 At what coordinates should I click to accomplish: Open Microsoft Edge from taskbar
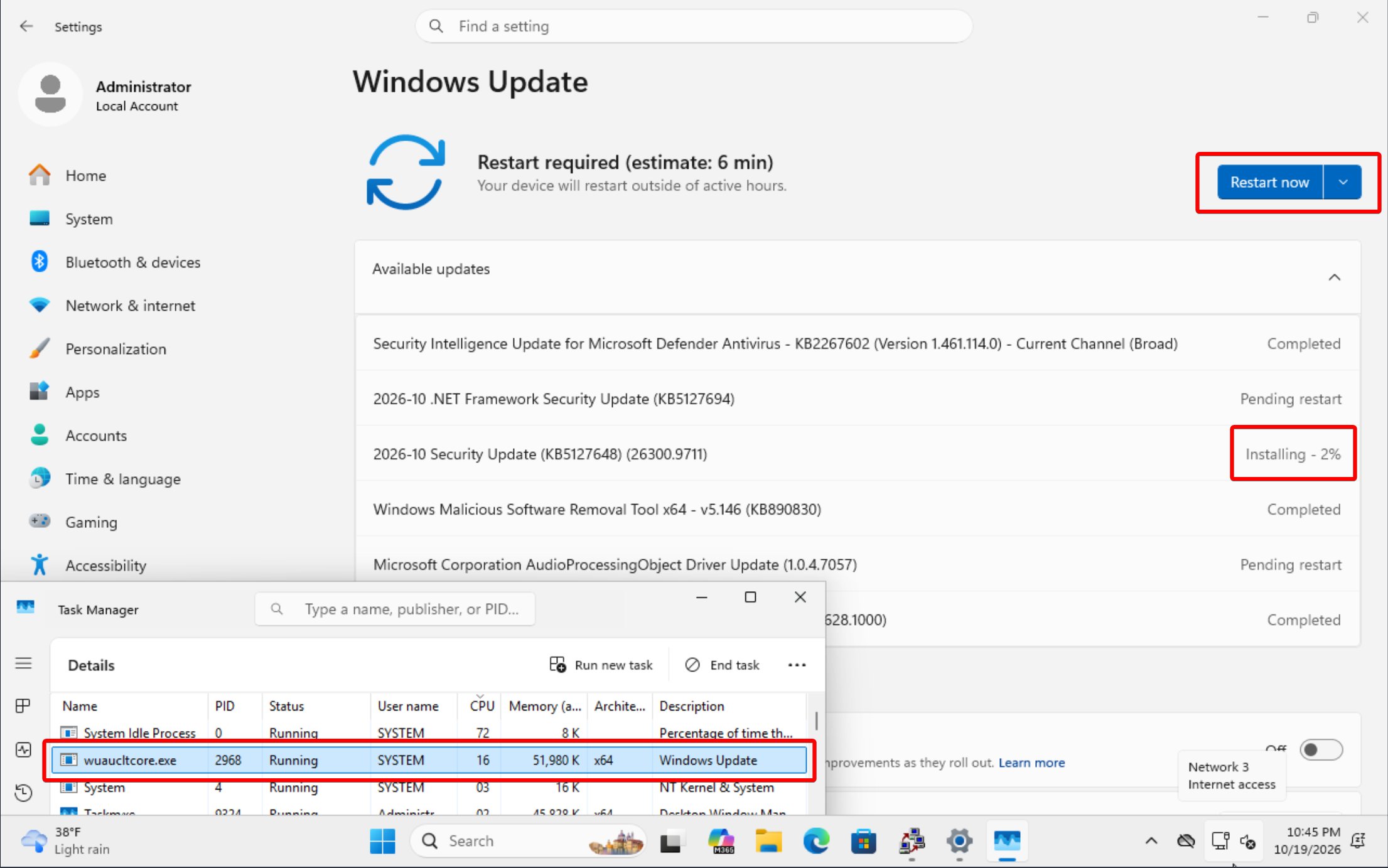tap(815, 841)
